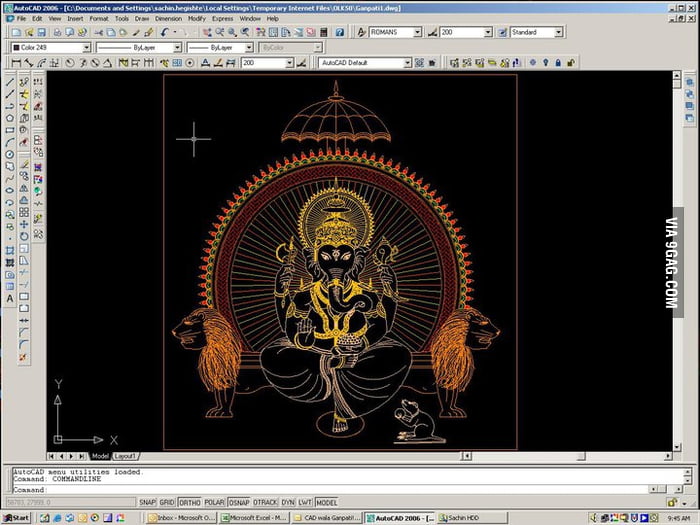Click the Windows Start button

[16, 518]
